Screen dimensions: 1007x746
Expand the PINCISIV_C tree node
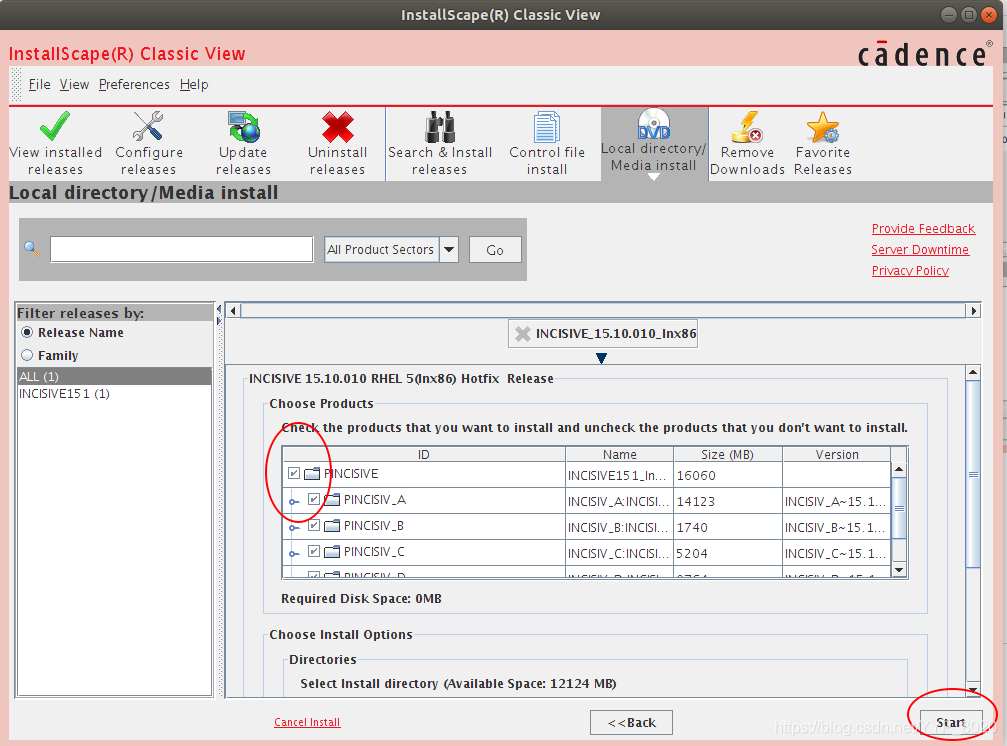click(293, 553)
